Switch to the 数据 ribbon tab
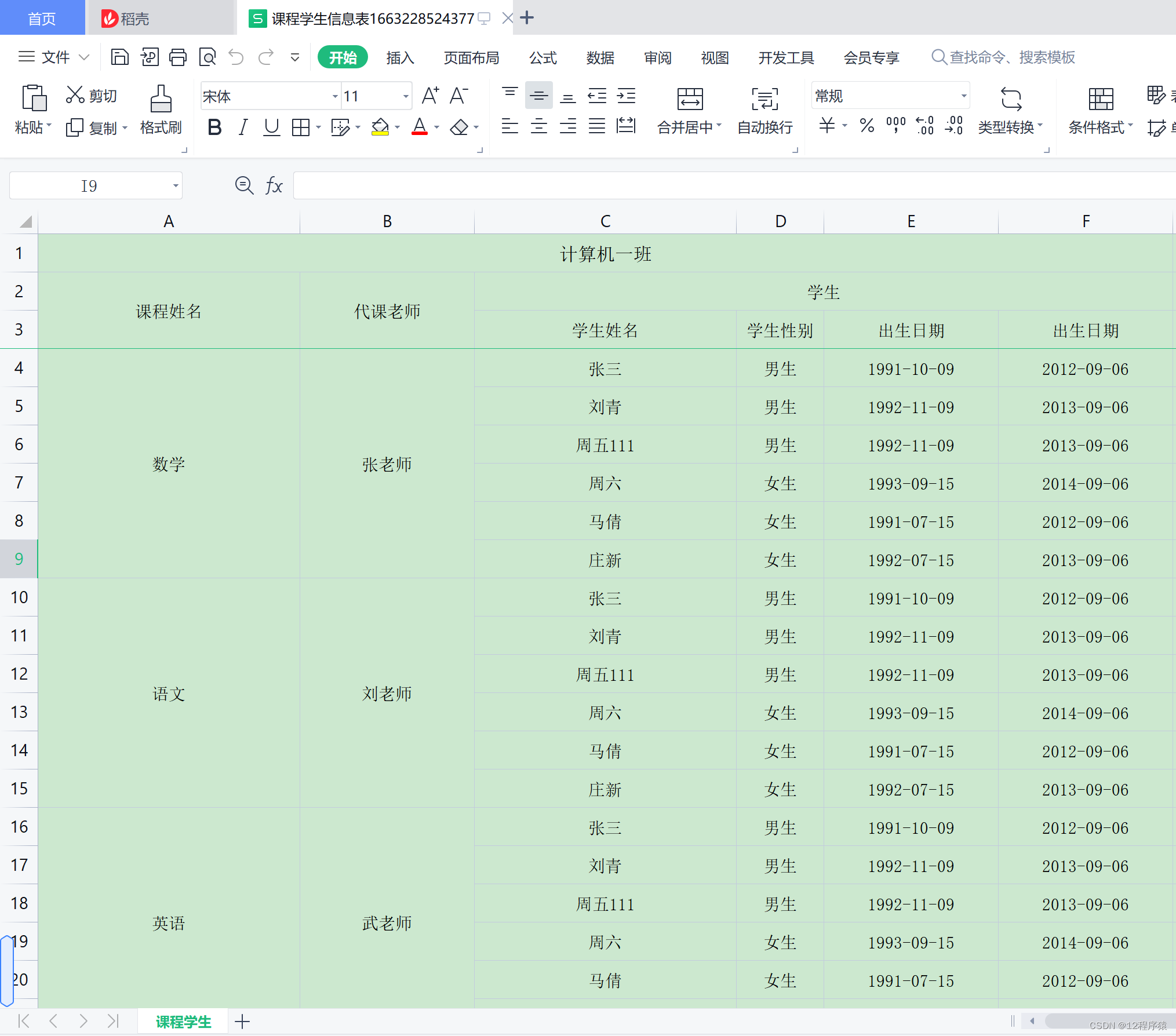Viewport: 1176px width, 1036px height. [x=600, y=57]
